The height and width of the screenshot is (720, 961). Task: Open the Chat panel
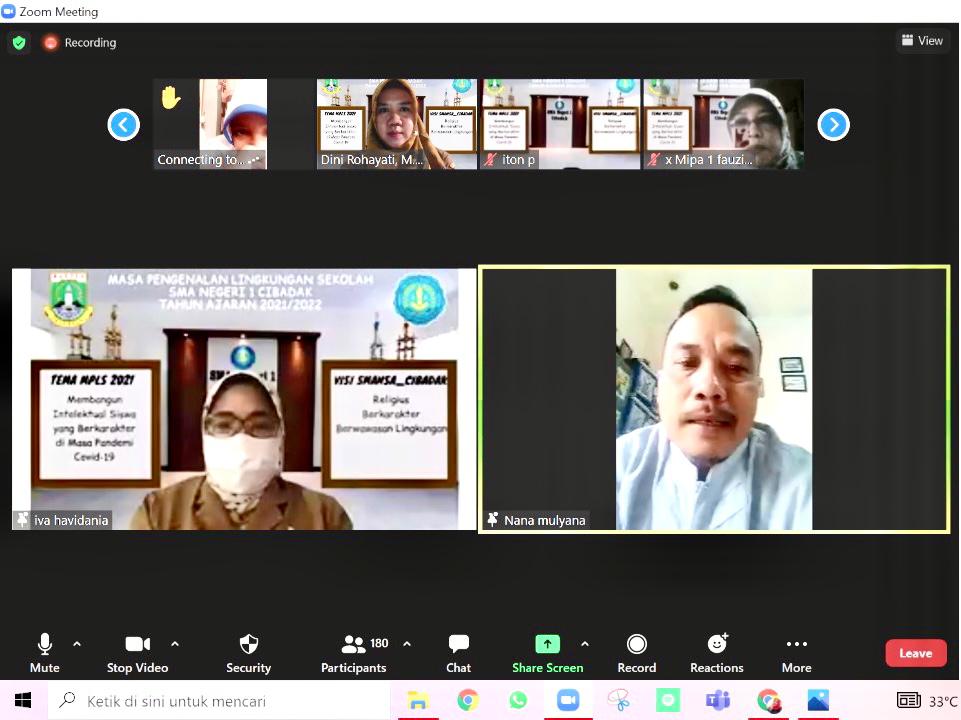pyautogui.click(x=458, y=652)
